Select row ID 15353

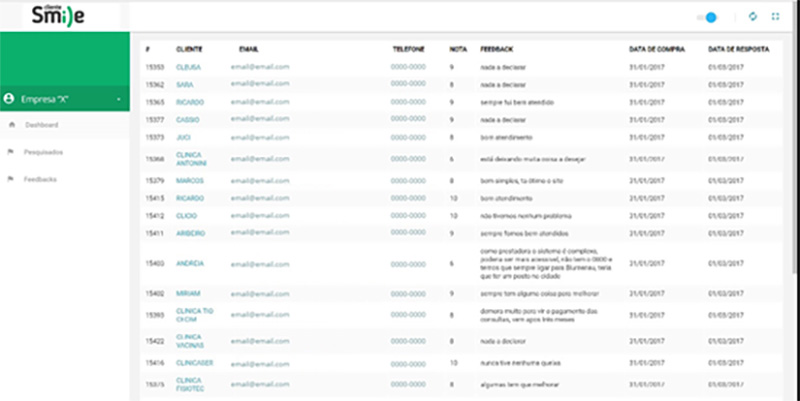click(x=155, y=67)
